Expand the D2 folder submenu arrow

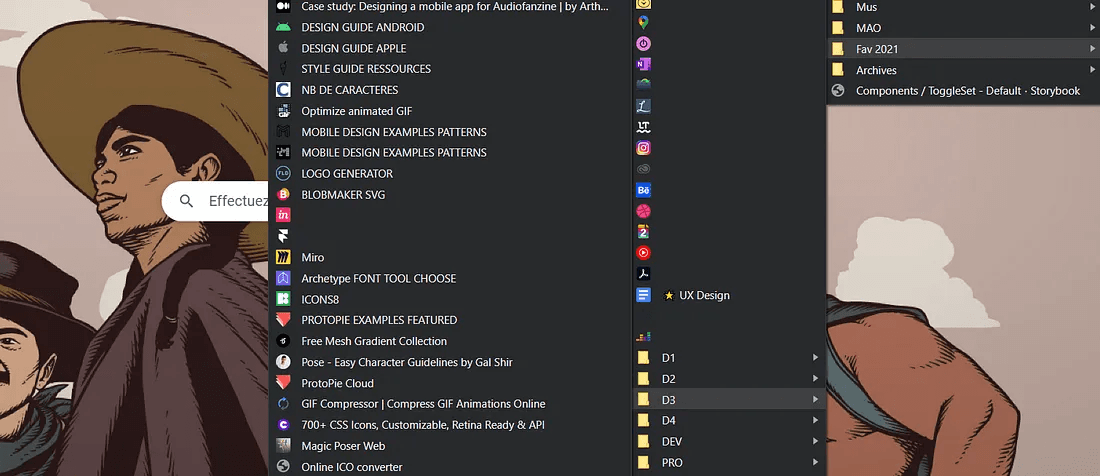tap(815, 379)
